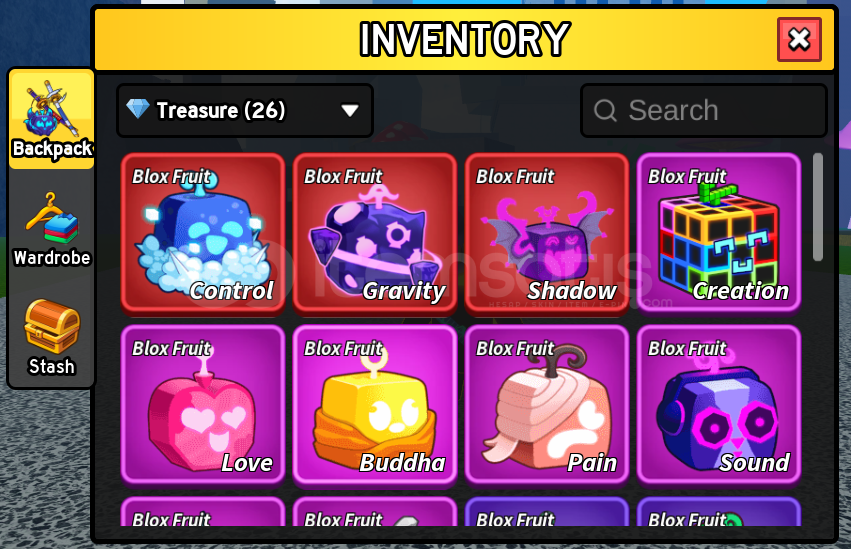Viewport: 851px width, 549px height.
Task: Select the Pain Blox Fruit
Action: (x=547, y=405)
